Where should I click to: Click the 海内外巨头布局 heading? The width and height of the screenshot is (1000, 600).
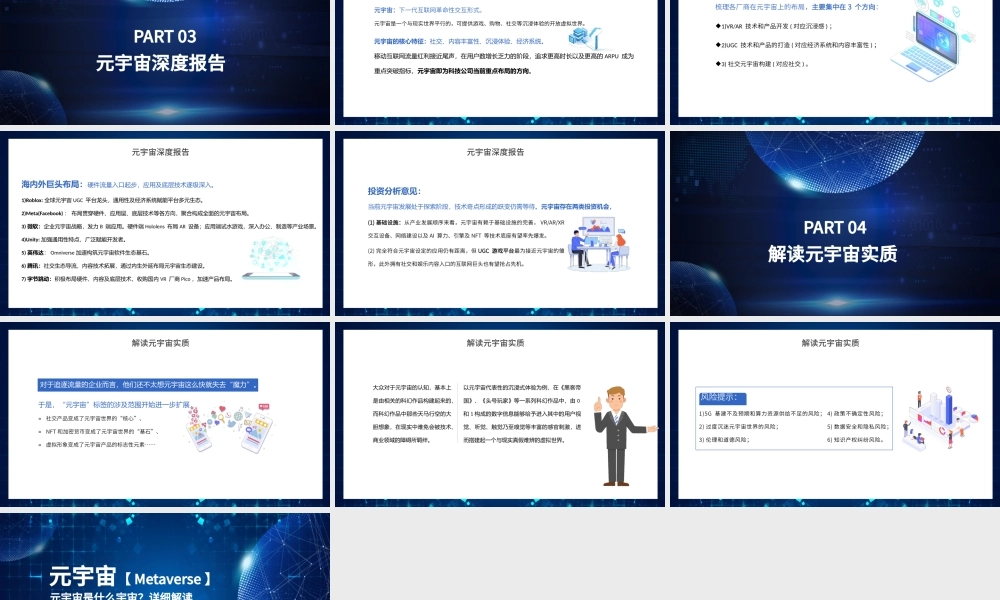coord(52,184)
